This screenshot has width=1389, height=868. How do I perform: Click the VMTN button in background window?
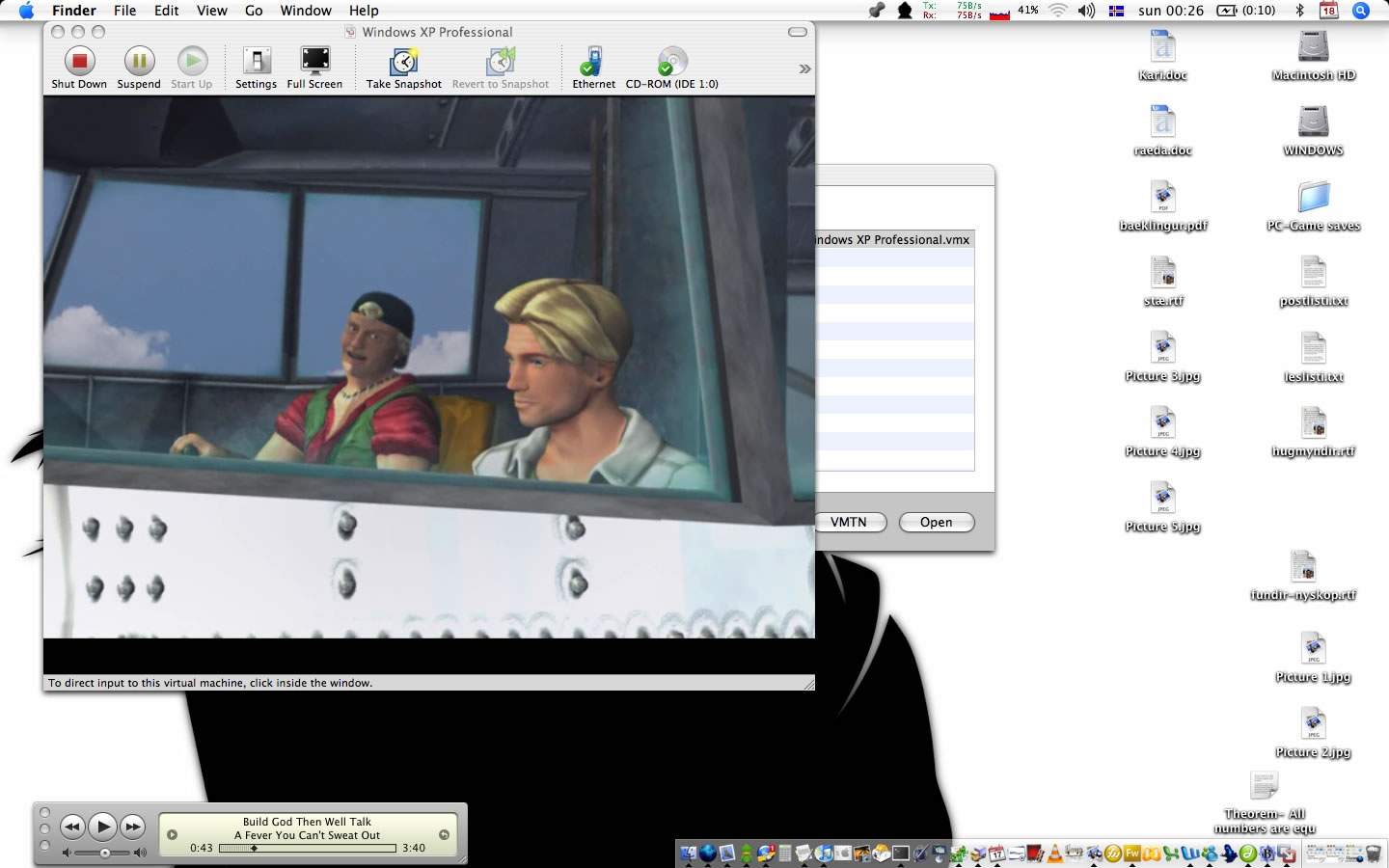849,522
